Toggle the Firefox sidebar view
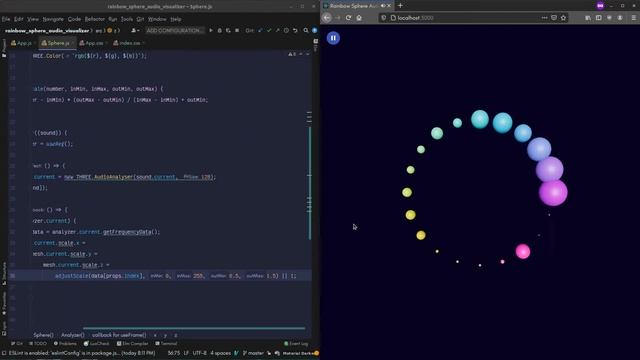 598,18
